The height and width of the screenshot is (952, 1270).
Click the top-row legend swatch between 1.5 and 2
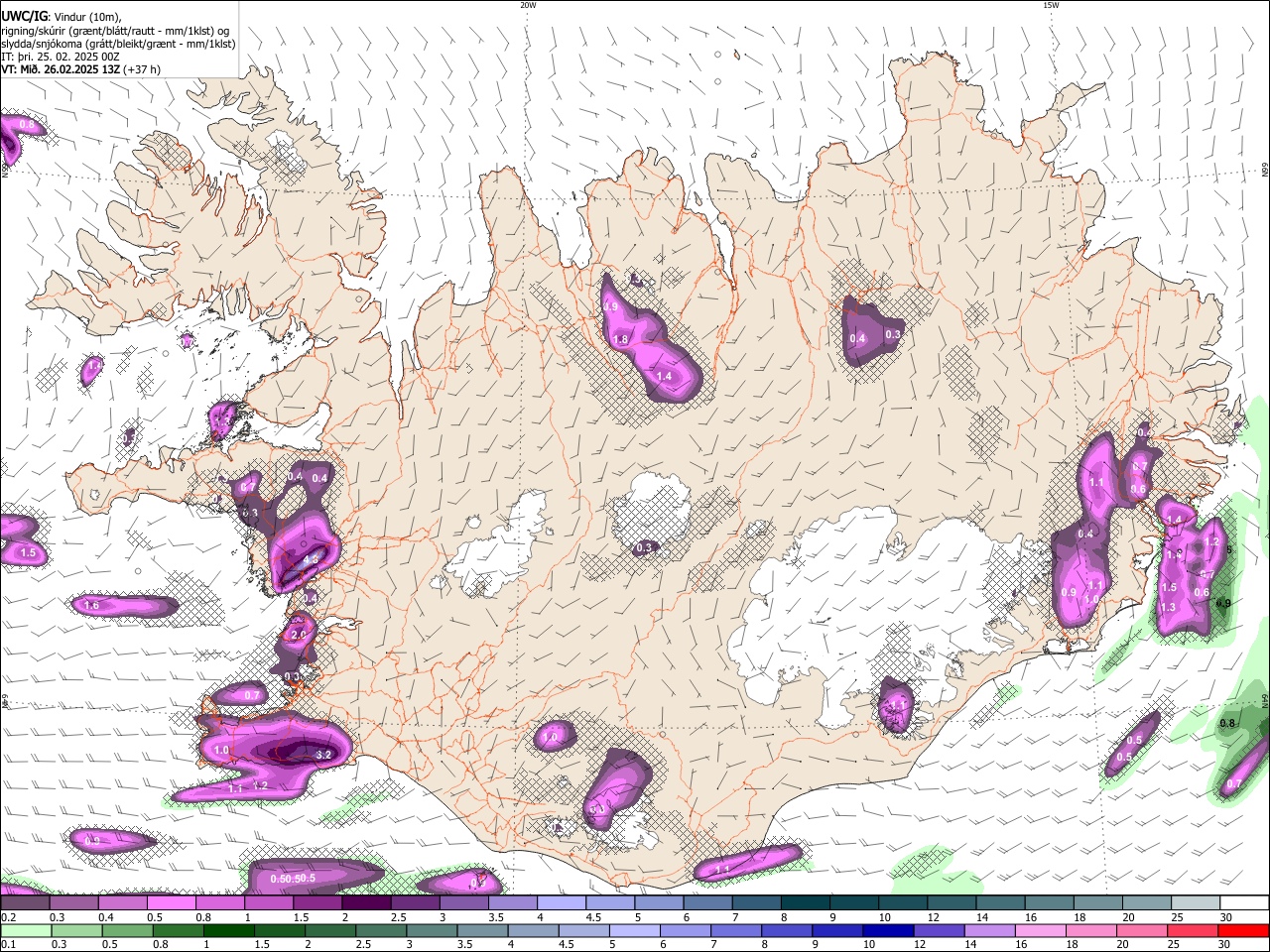tap(317, 903)
